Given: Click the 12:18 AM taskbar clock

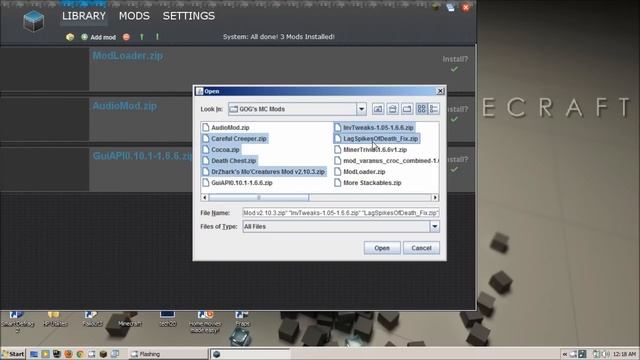Looking at the screenshot, I should [624, 354].
